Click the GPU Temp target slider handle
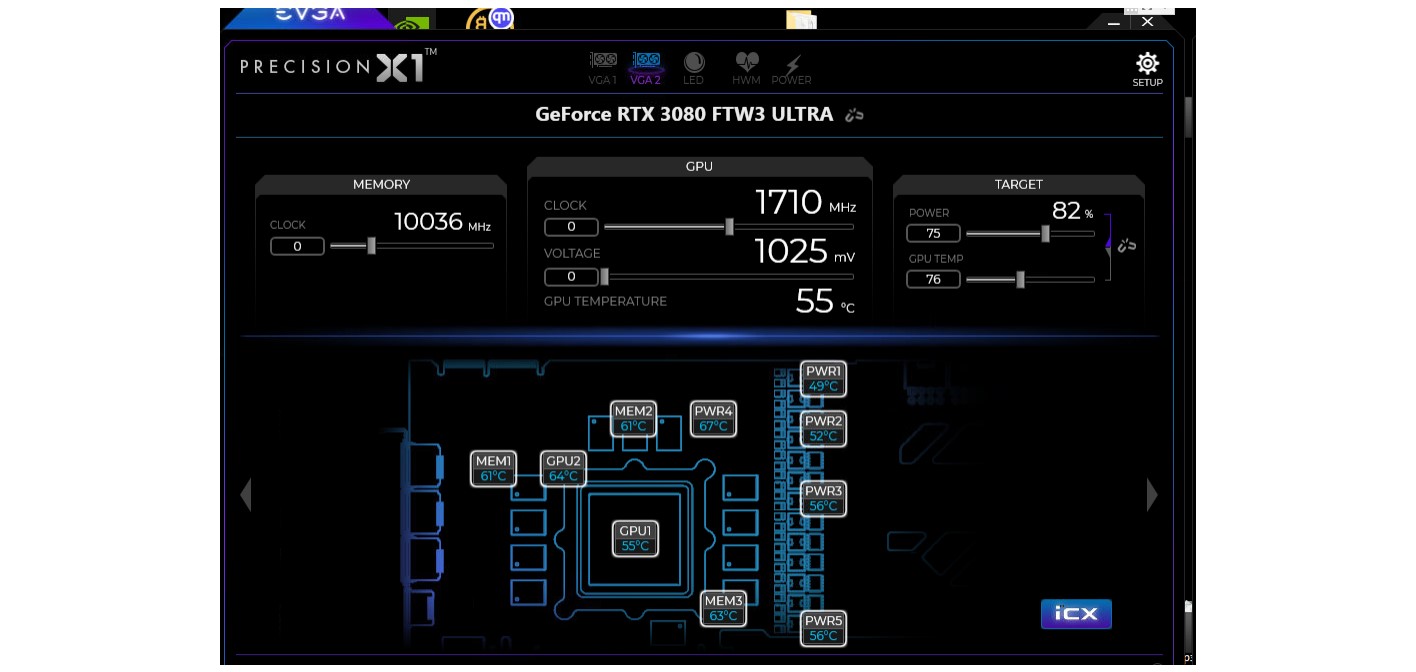The image size is (1416, 672). coord(1020,279)
